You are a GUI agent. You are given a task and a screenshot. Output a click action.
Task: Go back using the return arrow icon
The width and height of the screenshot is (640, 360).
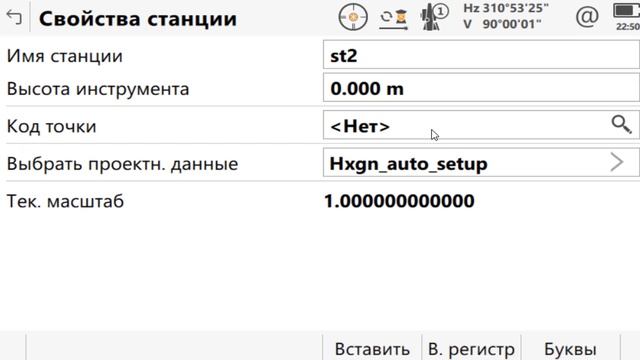pyautogui.click(x=14, y=17)
